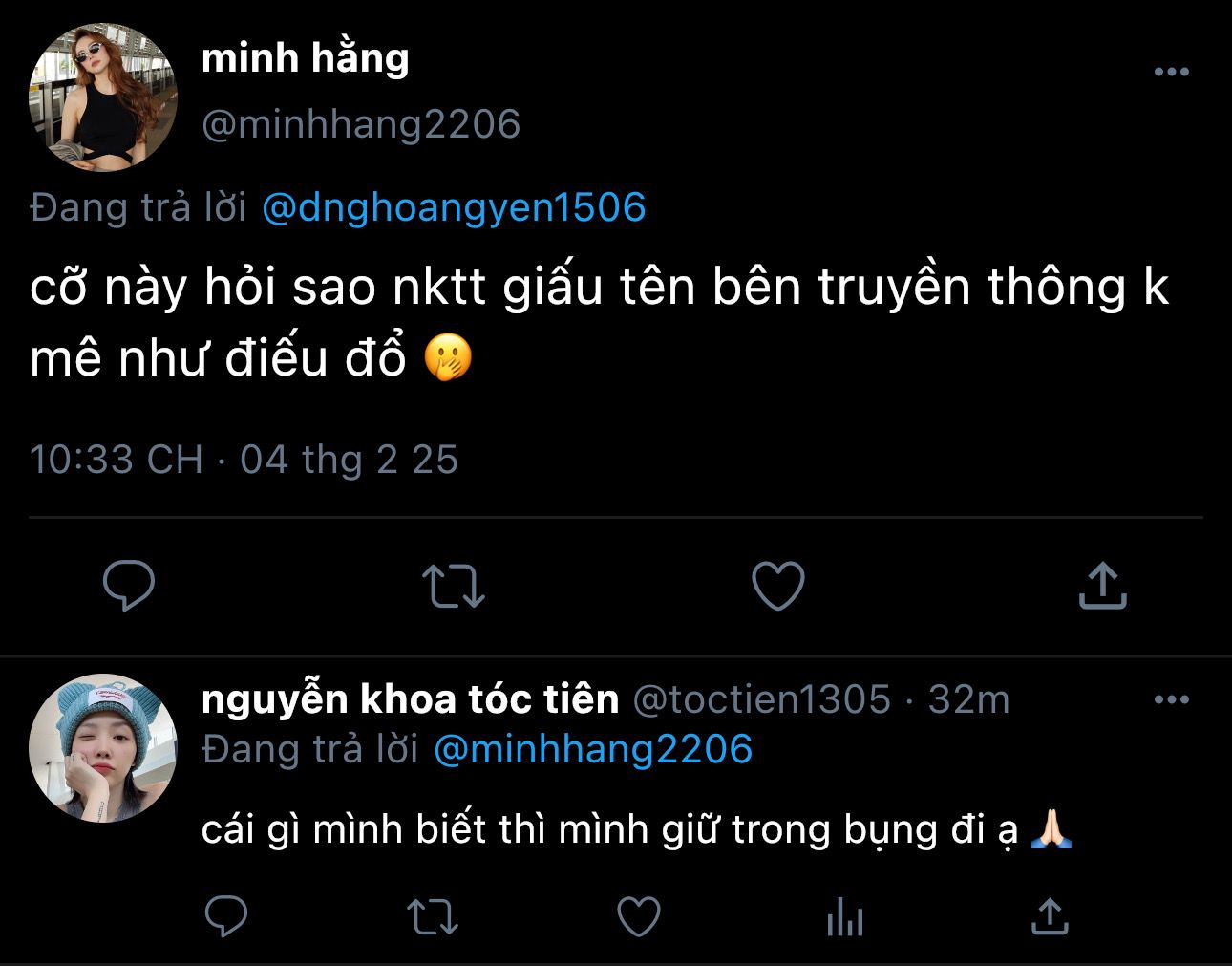
Task: Share tóc tiên's reply
Action: pos(1050,917)
